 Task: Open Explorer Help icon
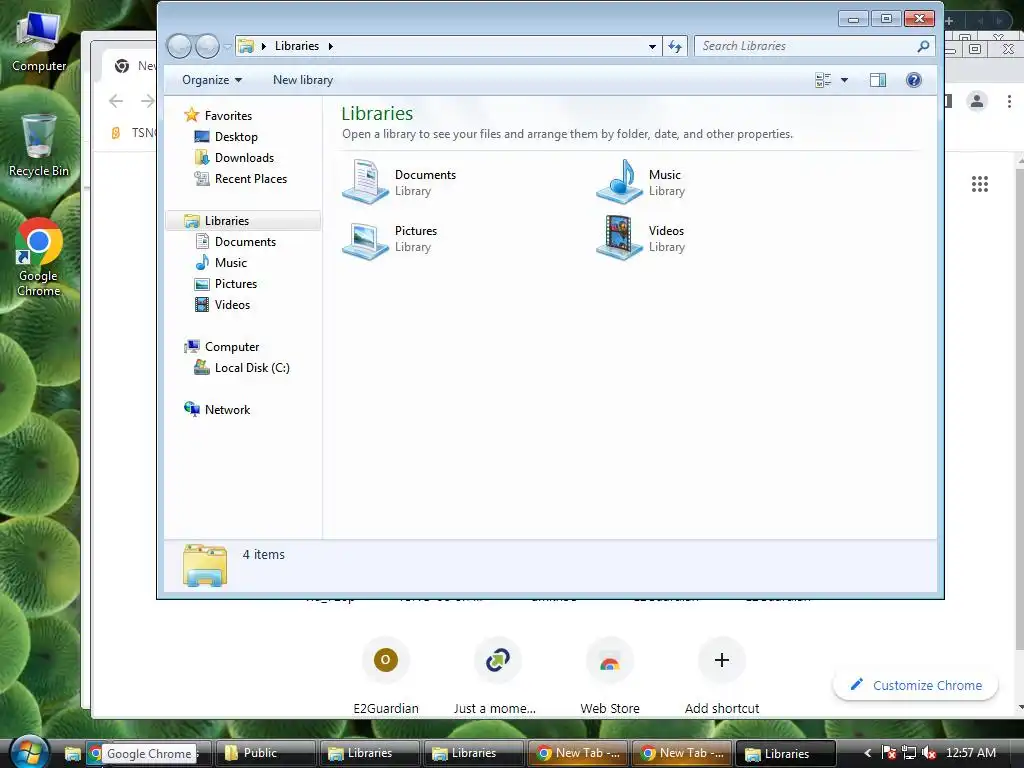914,80
